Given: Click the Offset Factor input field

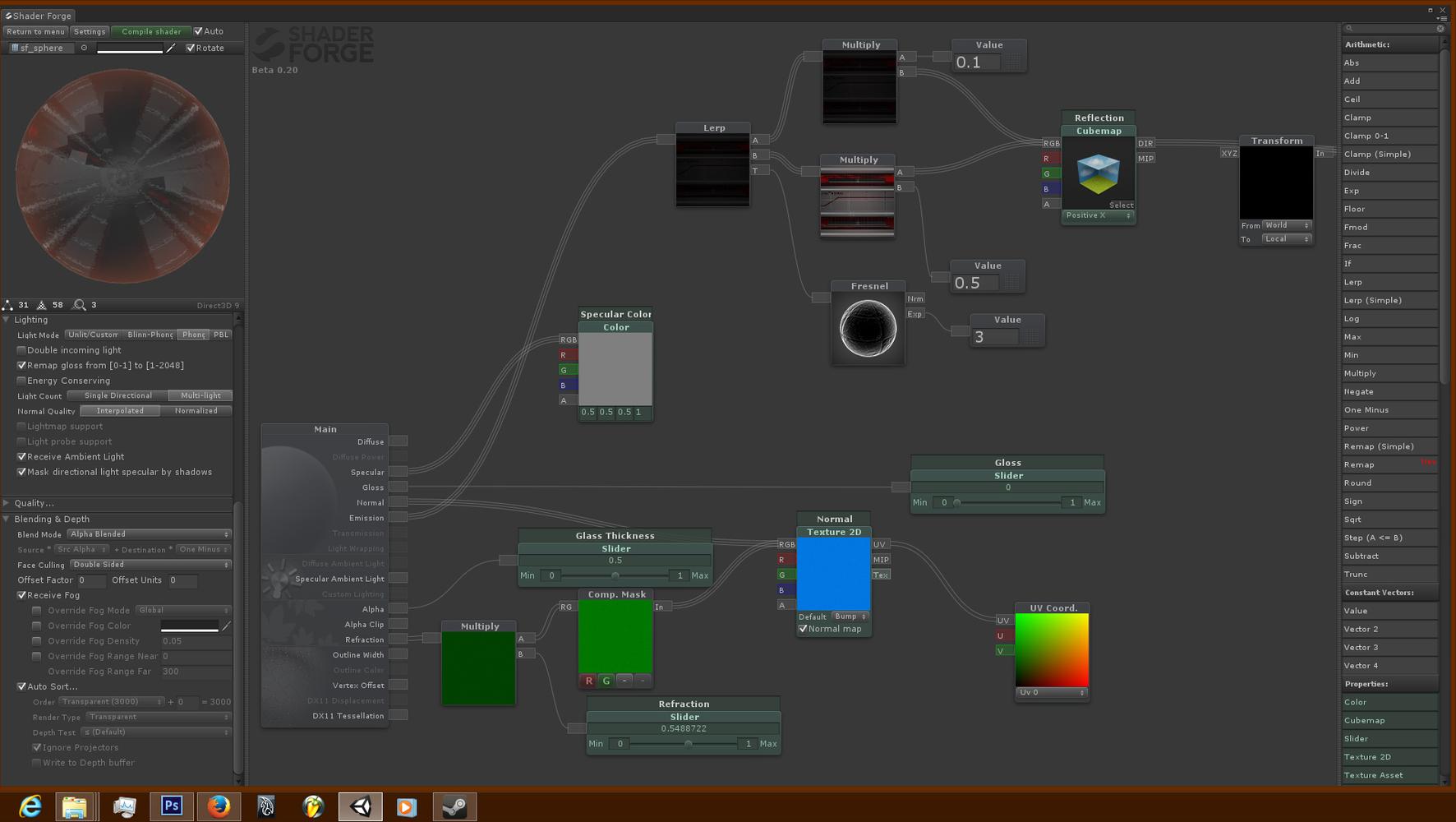Looking at the screenshot, I should click(91, 580).
